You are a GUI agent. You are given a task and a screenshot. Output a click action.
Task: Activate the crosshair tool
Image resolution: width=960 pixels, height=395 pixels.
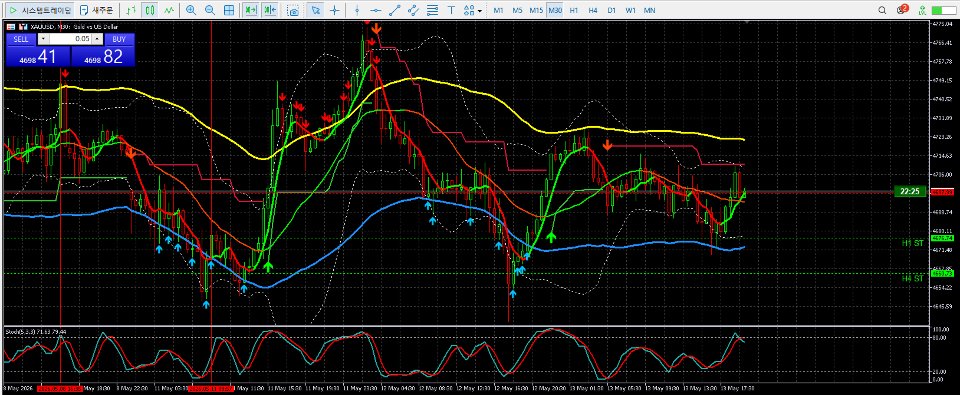[x=334, y=10]
